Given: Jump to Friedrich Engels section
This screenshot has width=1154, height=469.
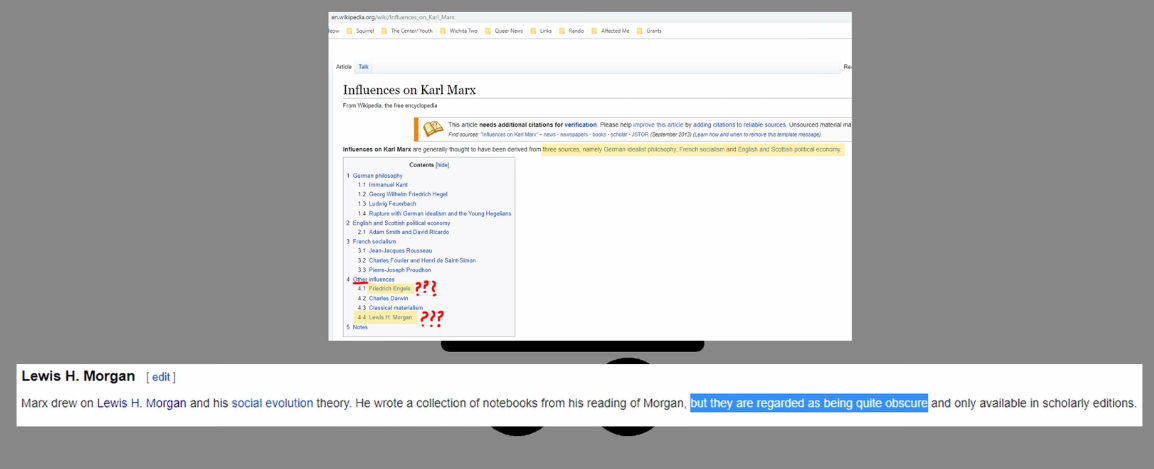Looking at the screenshot, I should pos(389,289).
